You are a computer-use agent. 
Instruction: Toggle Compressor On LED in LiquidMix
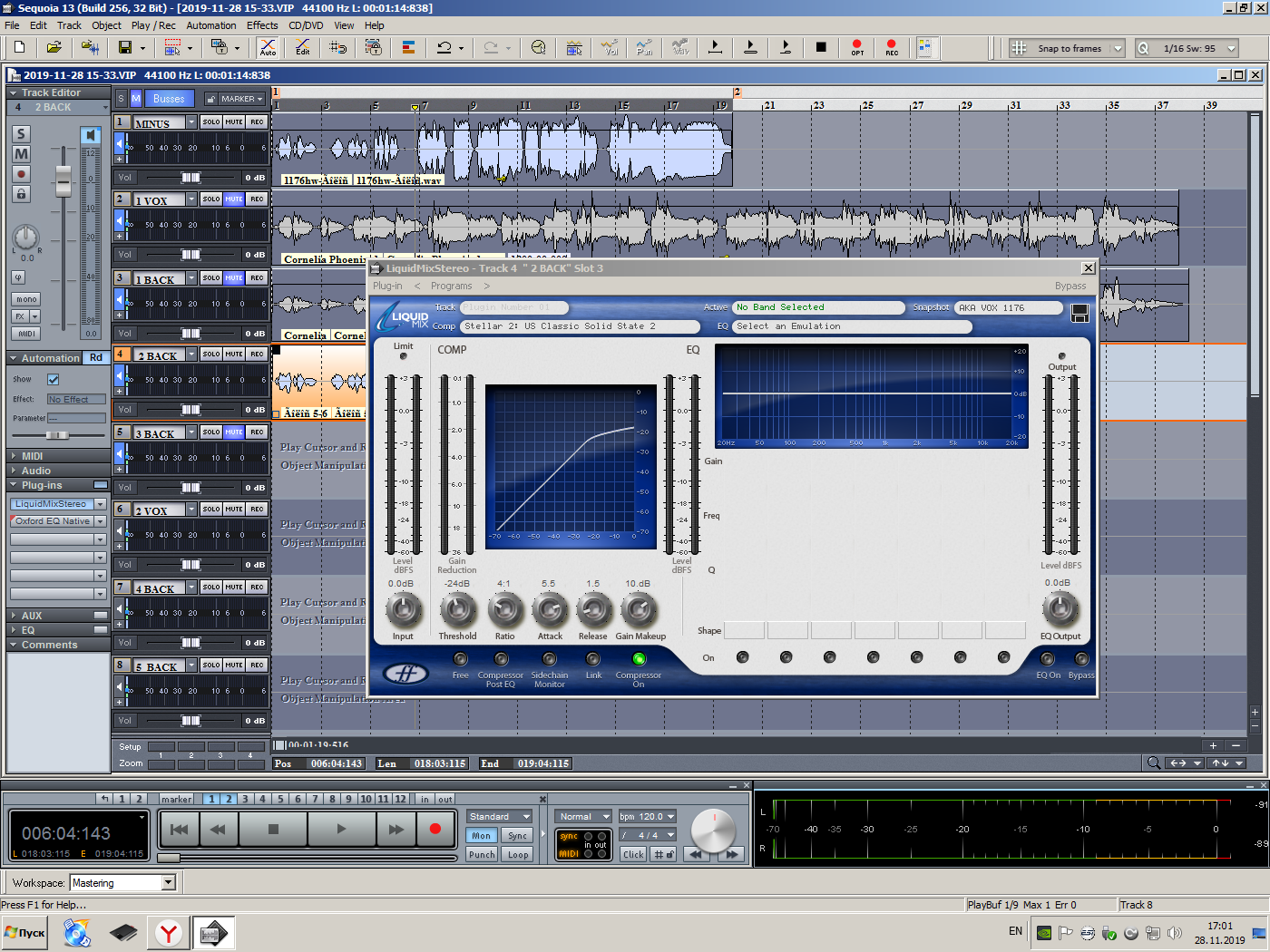click(639, 659)
